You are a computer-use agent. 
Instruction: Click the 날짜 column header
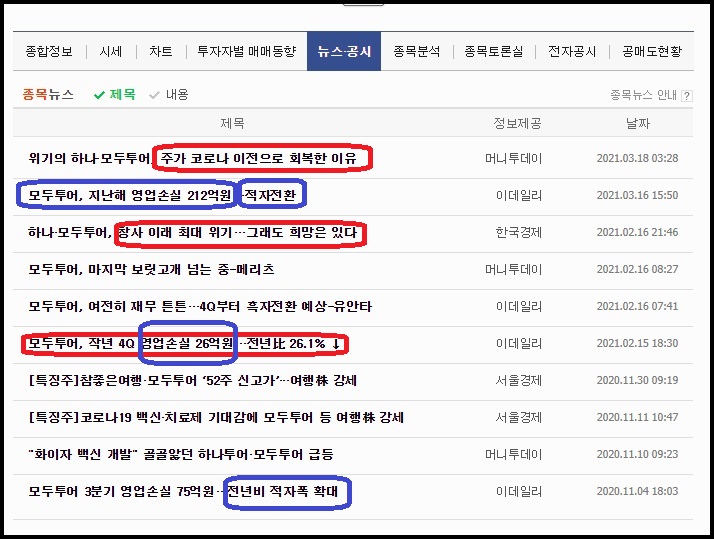(638, 123)
